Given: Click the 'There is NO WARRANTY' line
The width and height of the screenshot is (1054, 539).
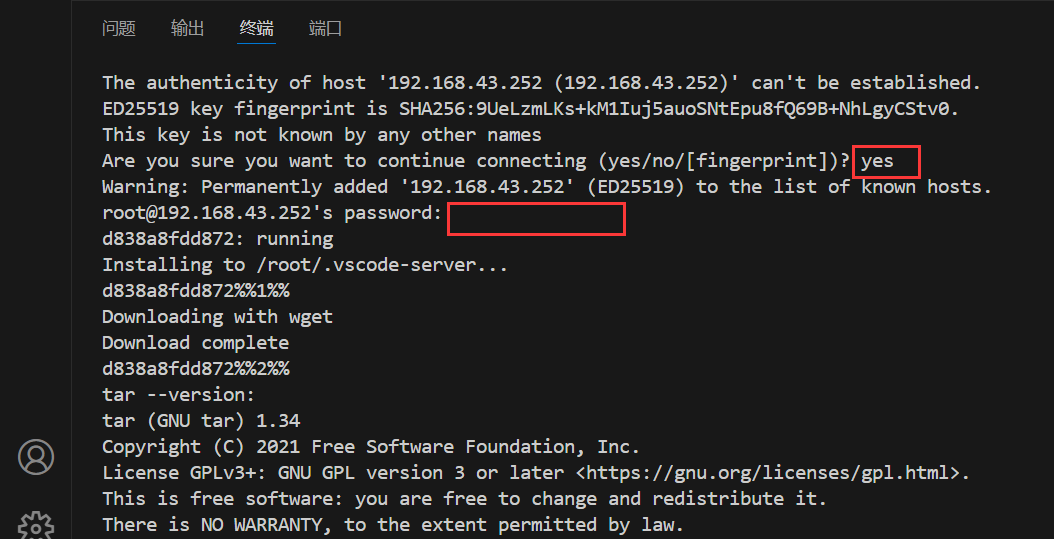Looking at the screenshot, I should click(x=393, y=525).
